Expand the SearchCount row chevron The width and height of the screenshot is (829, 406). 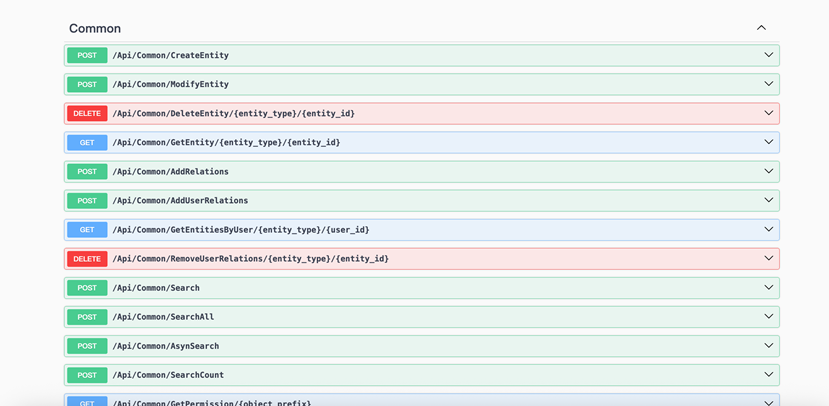pos(769,375)
